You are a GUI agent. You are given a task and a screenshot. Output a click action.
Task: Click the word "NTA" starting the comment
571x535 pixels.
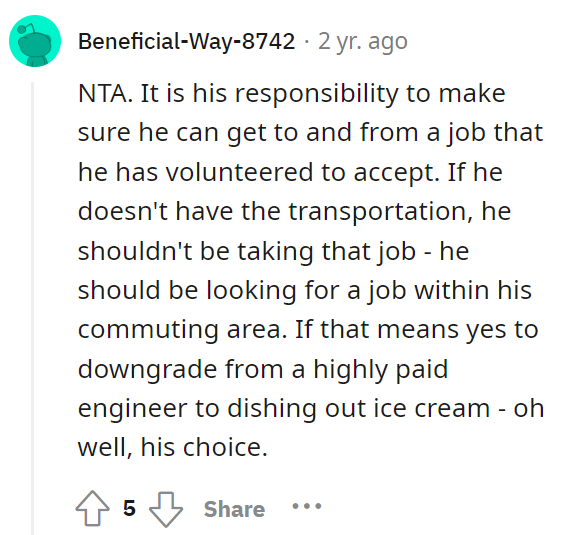(103, 94)
